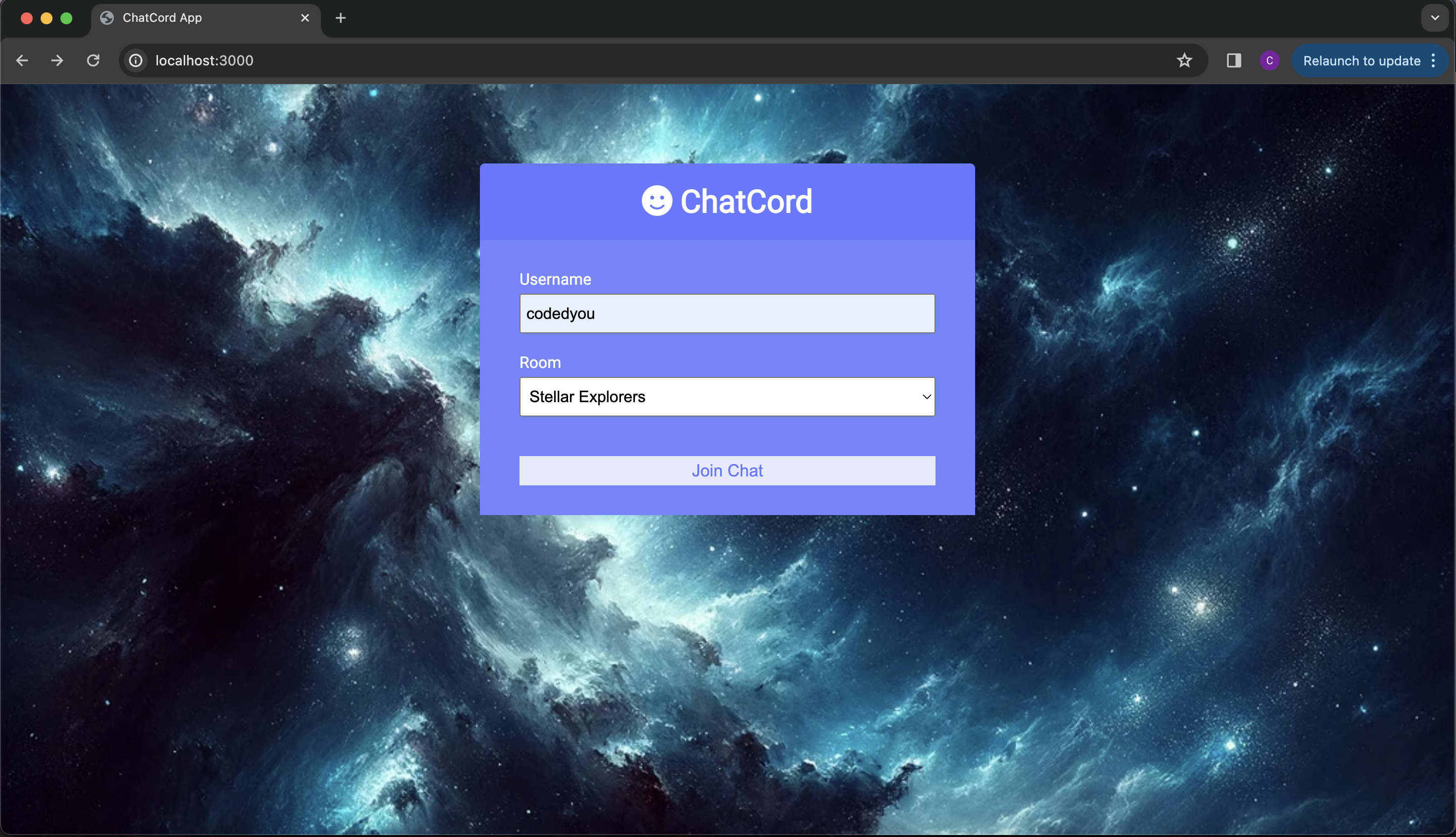
Task: Open Chrome three-dot menu
Action: [1433, 60]
